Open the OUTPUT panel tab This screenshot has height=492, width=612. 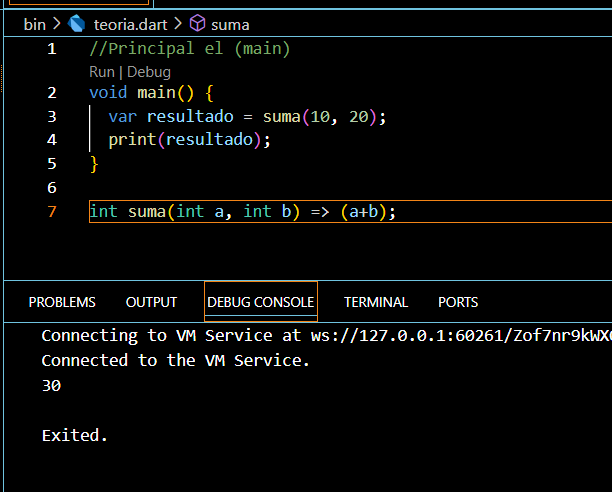[151, 302]
